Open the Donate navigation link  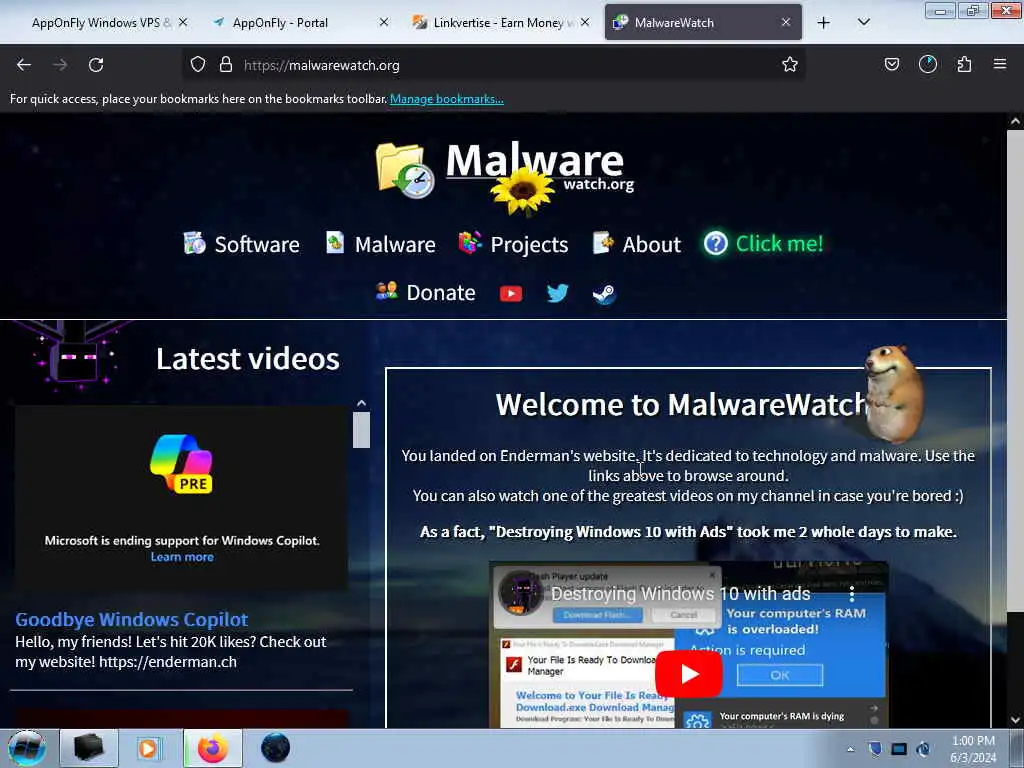pos(426,293)
